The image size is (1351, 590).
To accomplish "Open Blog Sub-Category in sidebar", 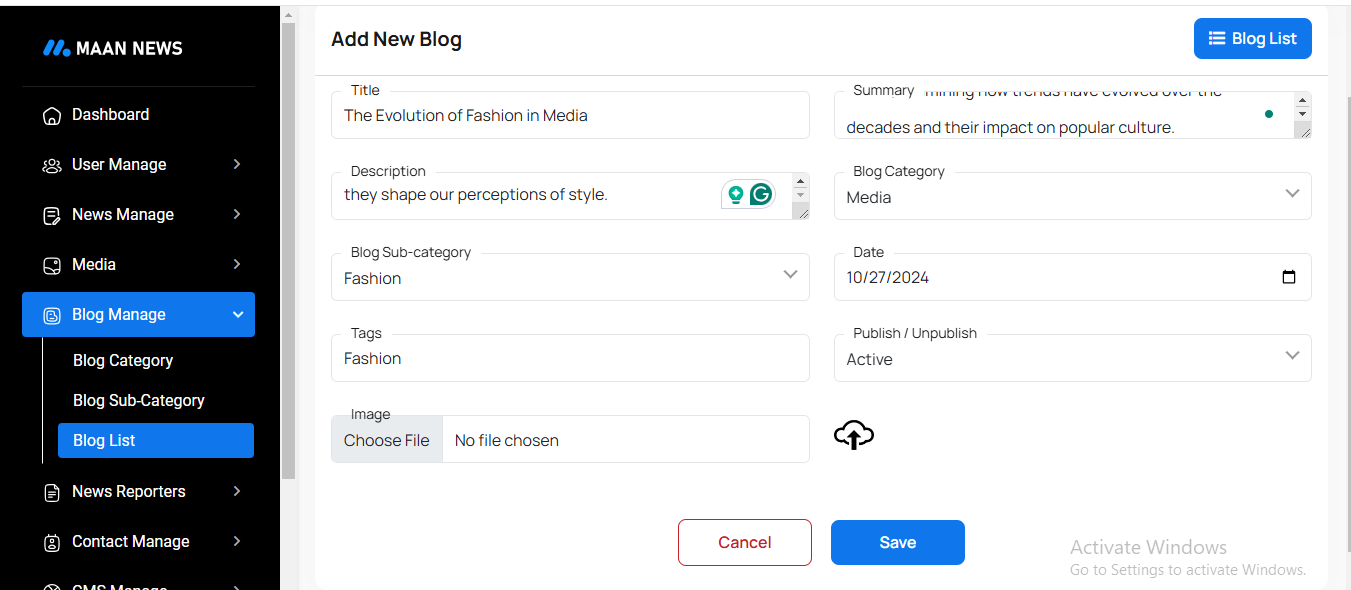I will pos(139,400).
